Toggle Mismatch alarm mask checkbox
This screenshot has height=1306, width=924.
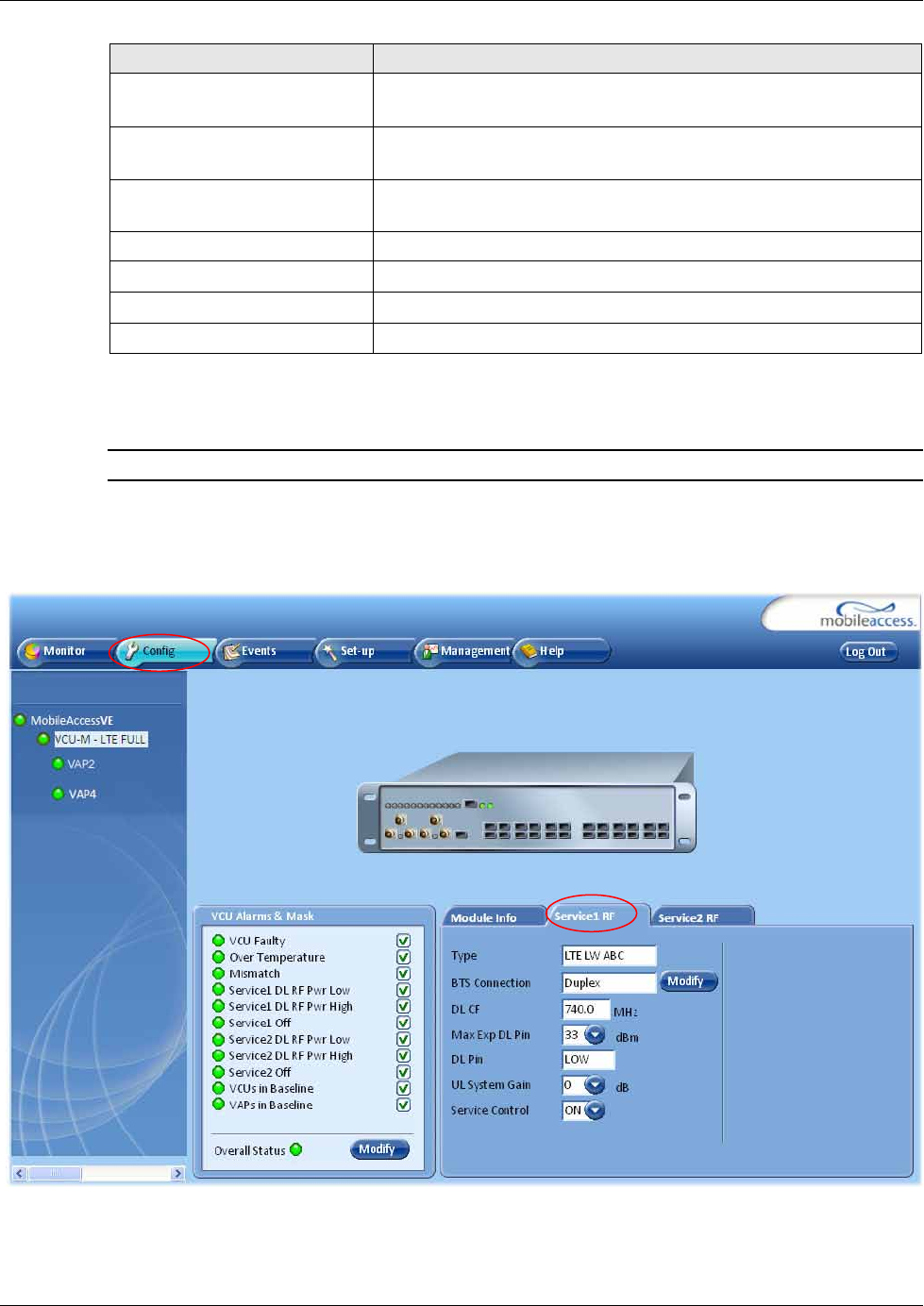(403, 974)
